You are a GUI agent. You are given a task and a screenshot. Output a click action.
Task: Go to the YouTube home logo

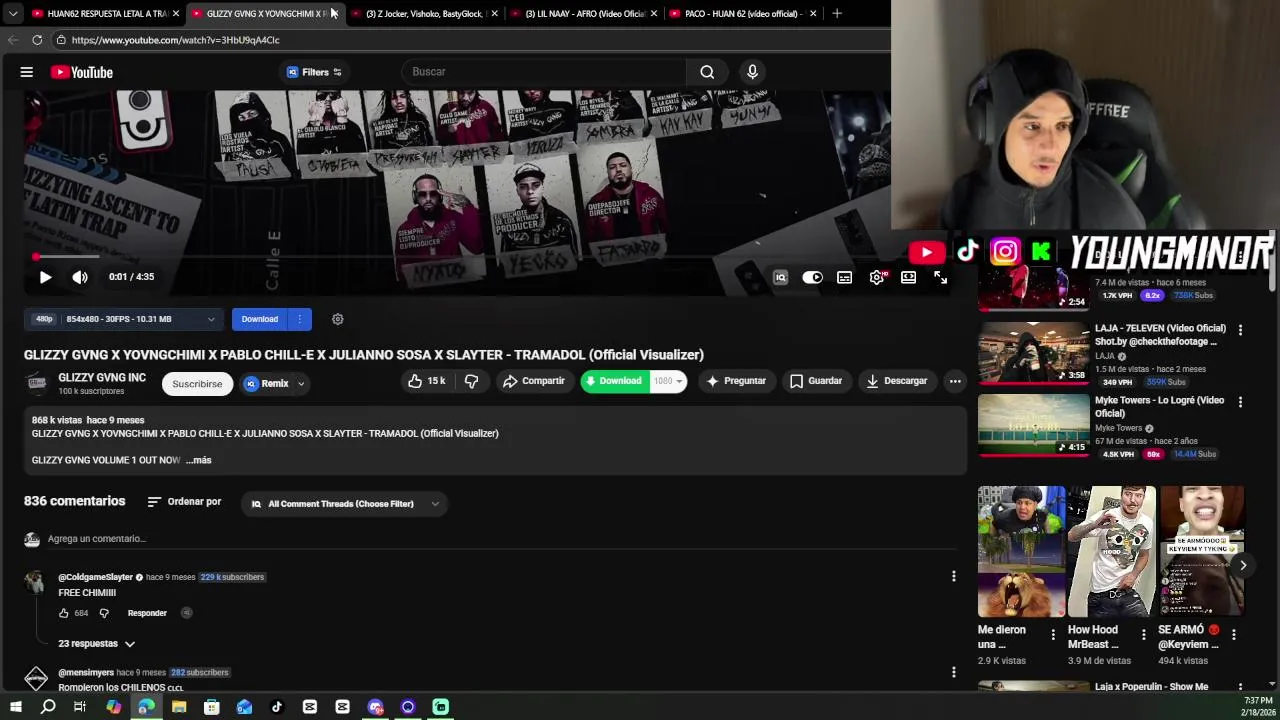point(82,72)
